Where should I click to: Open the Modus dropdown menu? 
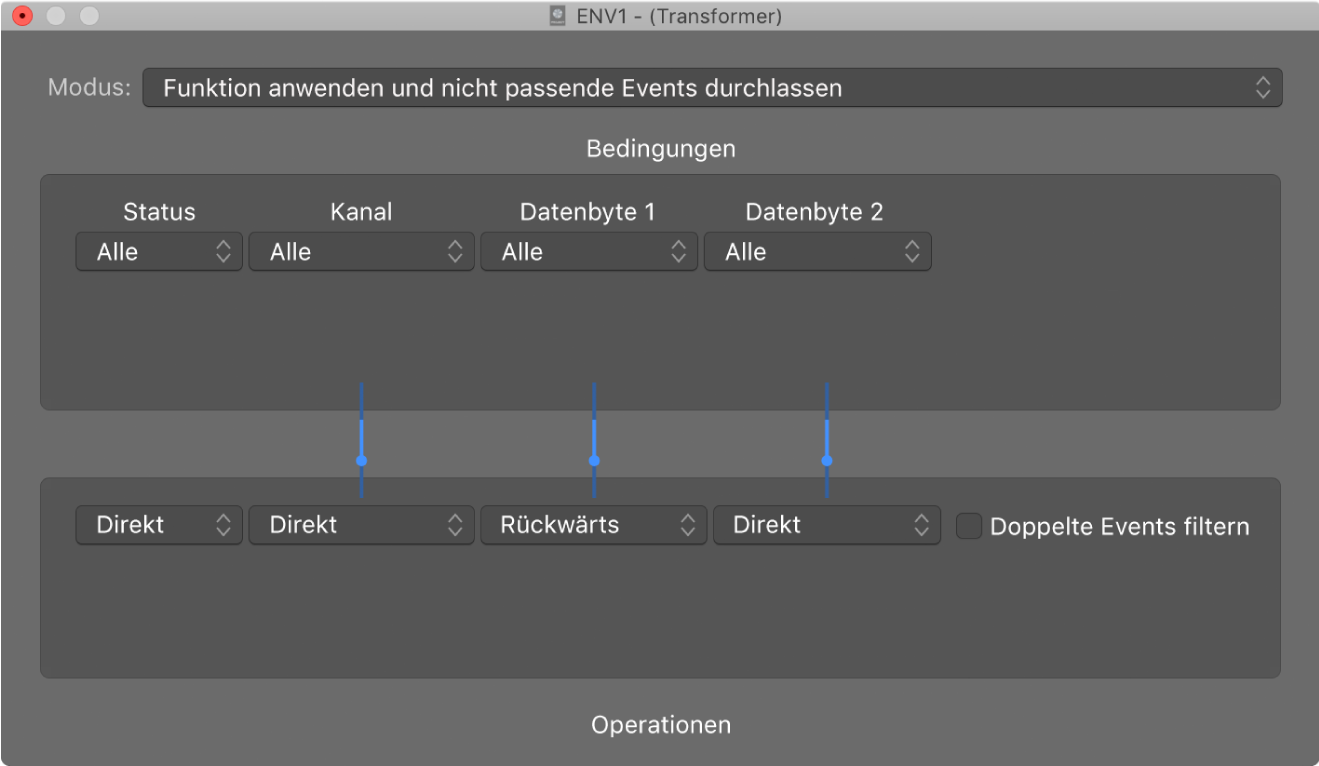point(712,88)
